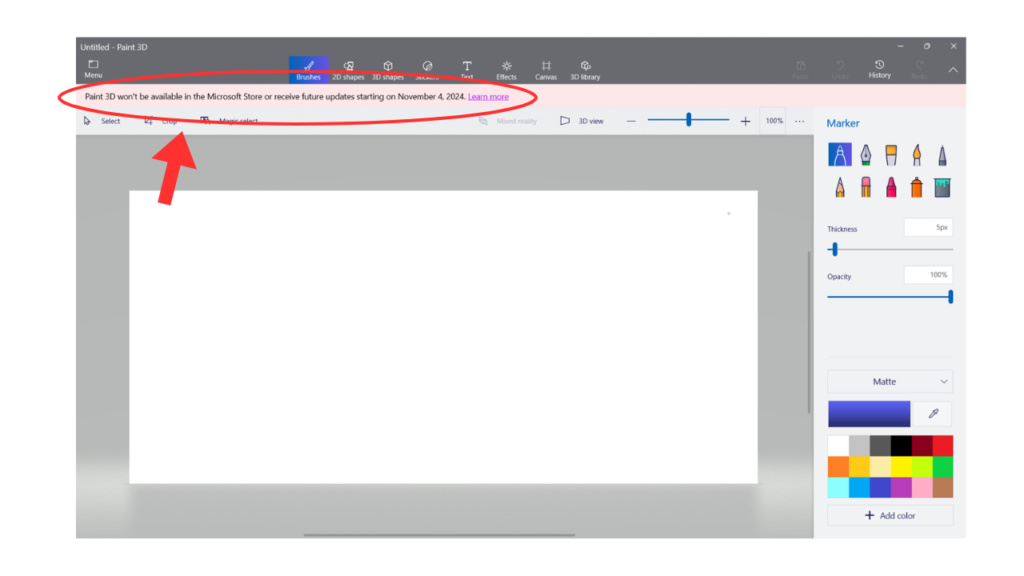Switch to the Brushes tab
The image size is (1024, 576).
click(x=308, y=70)
